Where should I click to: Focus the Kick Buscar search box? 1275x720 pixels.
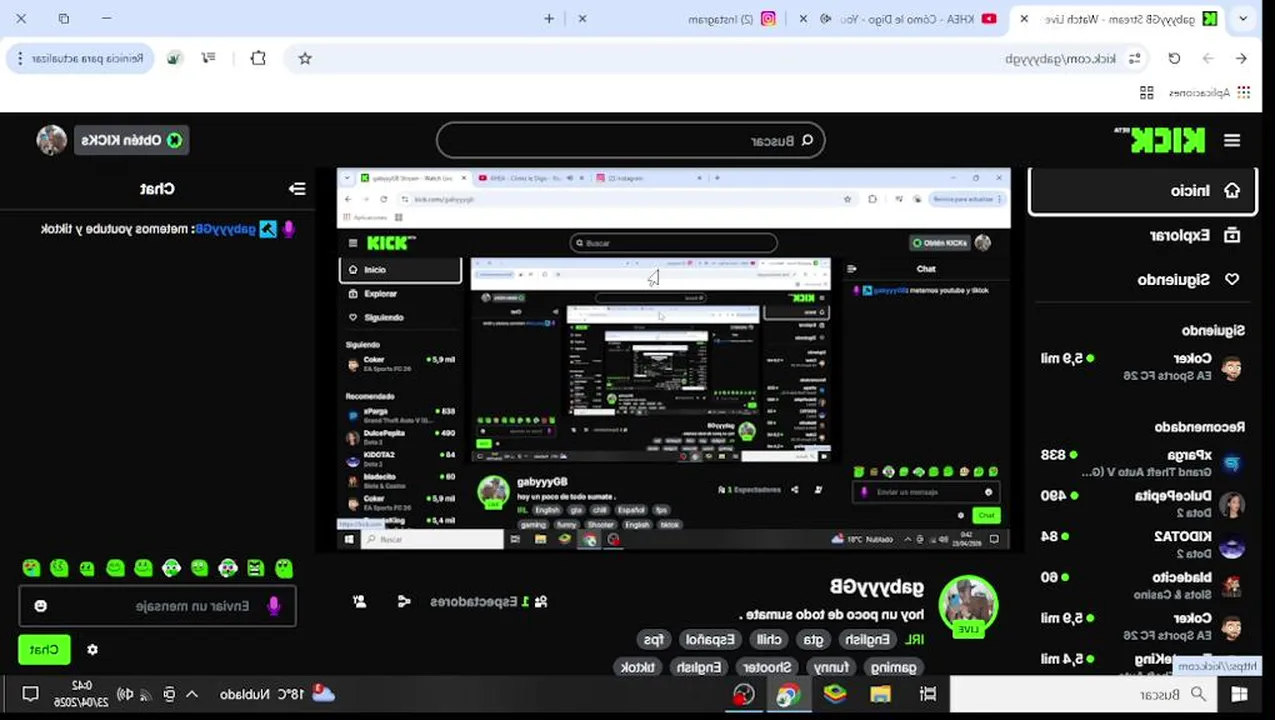tap(630, 141)
